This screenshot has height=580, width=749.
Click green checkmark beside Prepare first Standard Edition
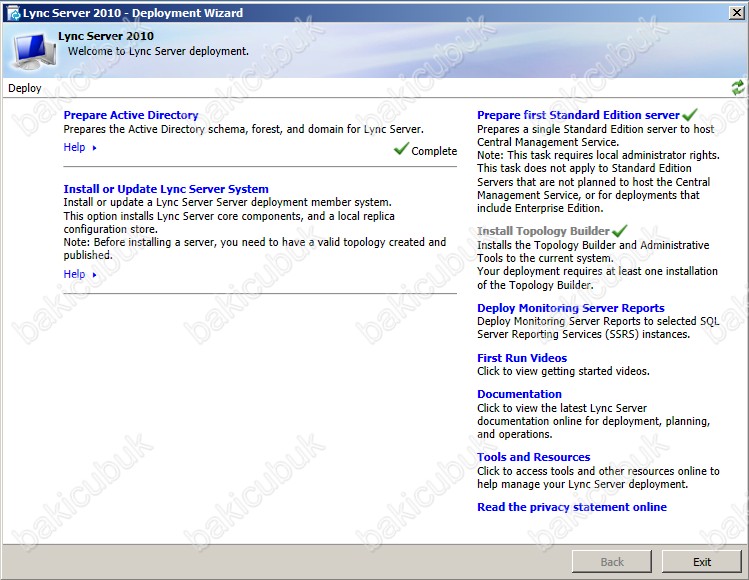pos(690,115)
